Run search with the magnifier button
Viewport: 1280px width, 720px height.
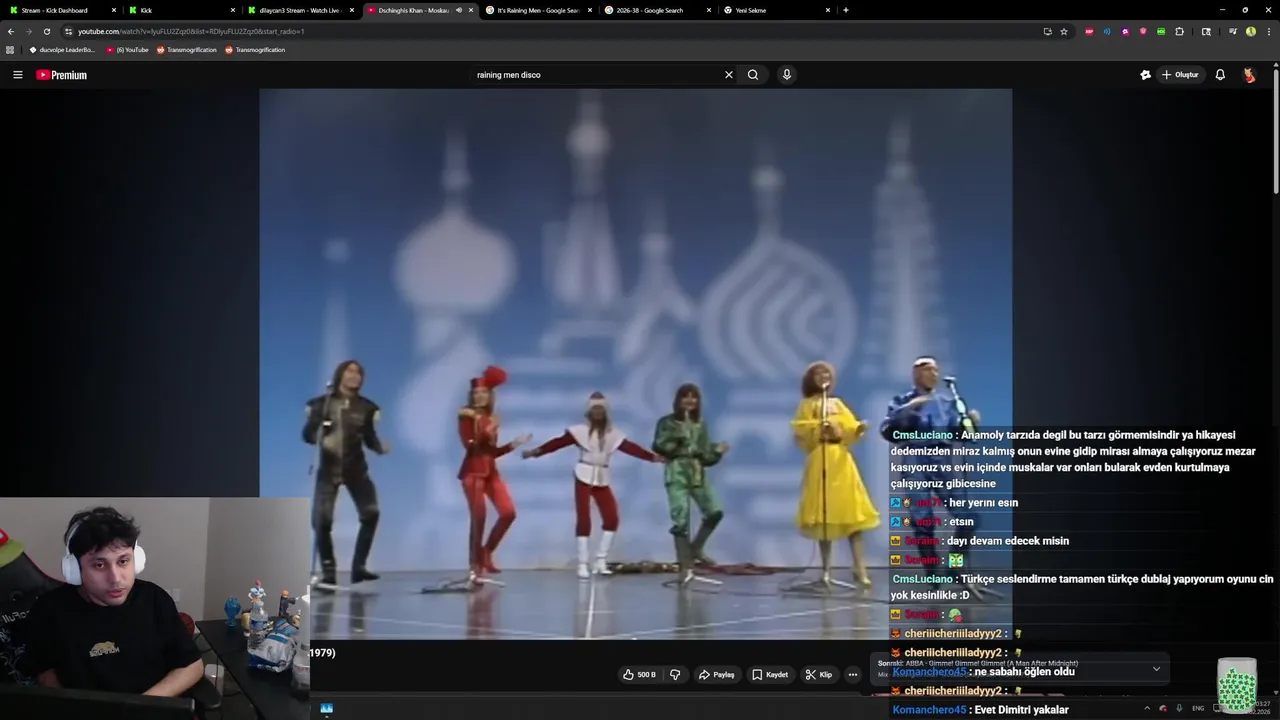tap(753, 75)
